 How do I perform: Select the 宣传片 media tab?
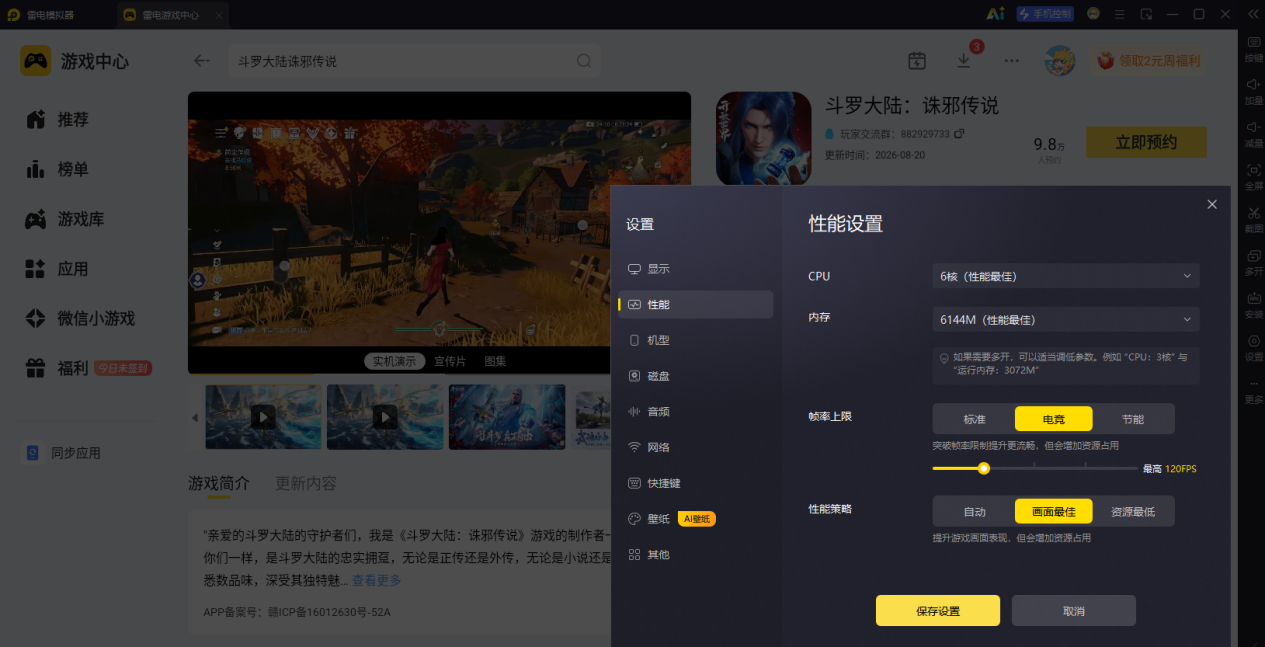pyautogui.click(x=451, y=361)
